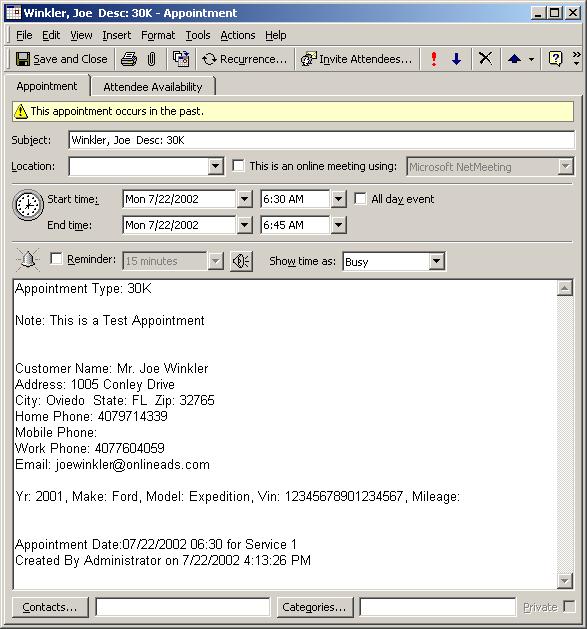Set High importance with red exclamation
Screen dimensions: 587x629
[x=434, y=59]
